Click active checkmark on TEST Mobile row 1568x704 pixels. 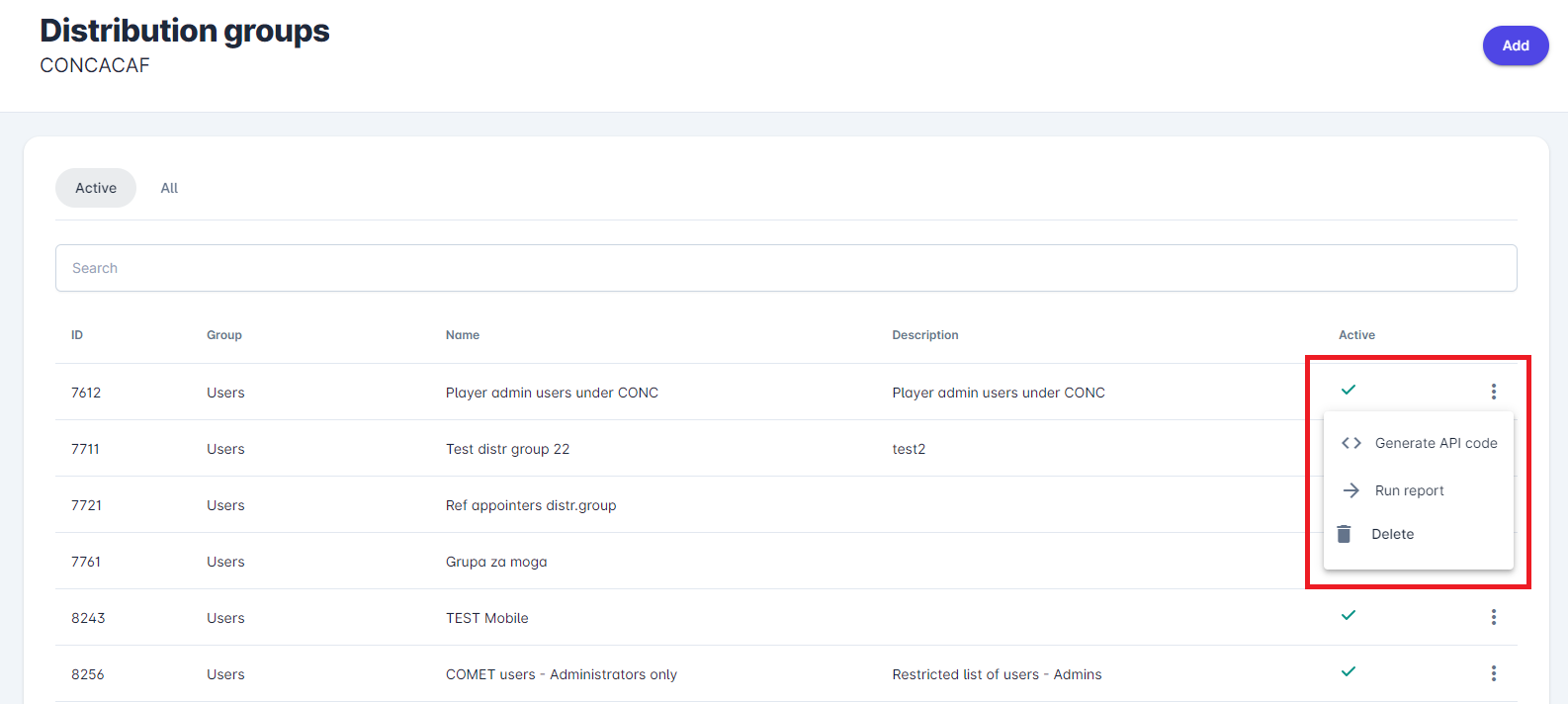(x=1348, y=615)
